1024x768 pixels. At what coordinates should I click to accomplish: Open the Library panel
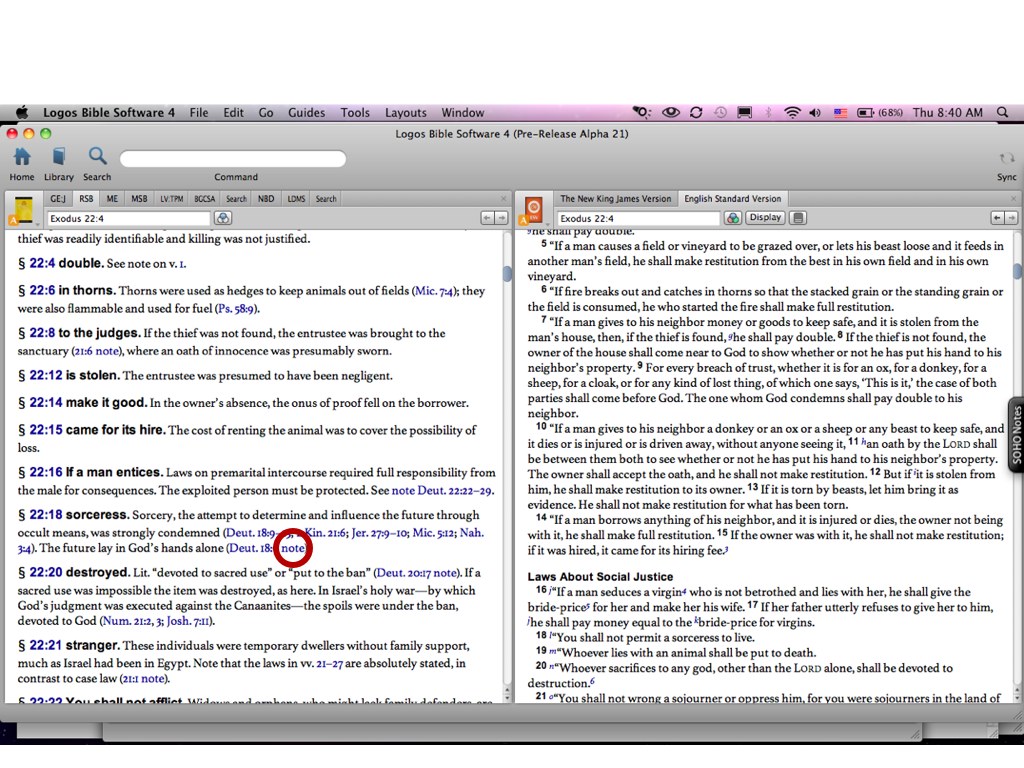59,163
